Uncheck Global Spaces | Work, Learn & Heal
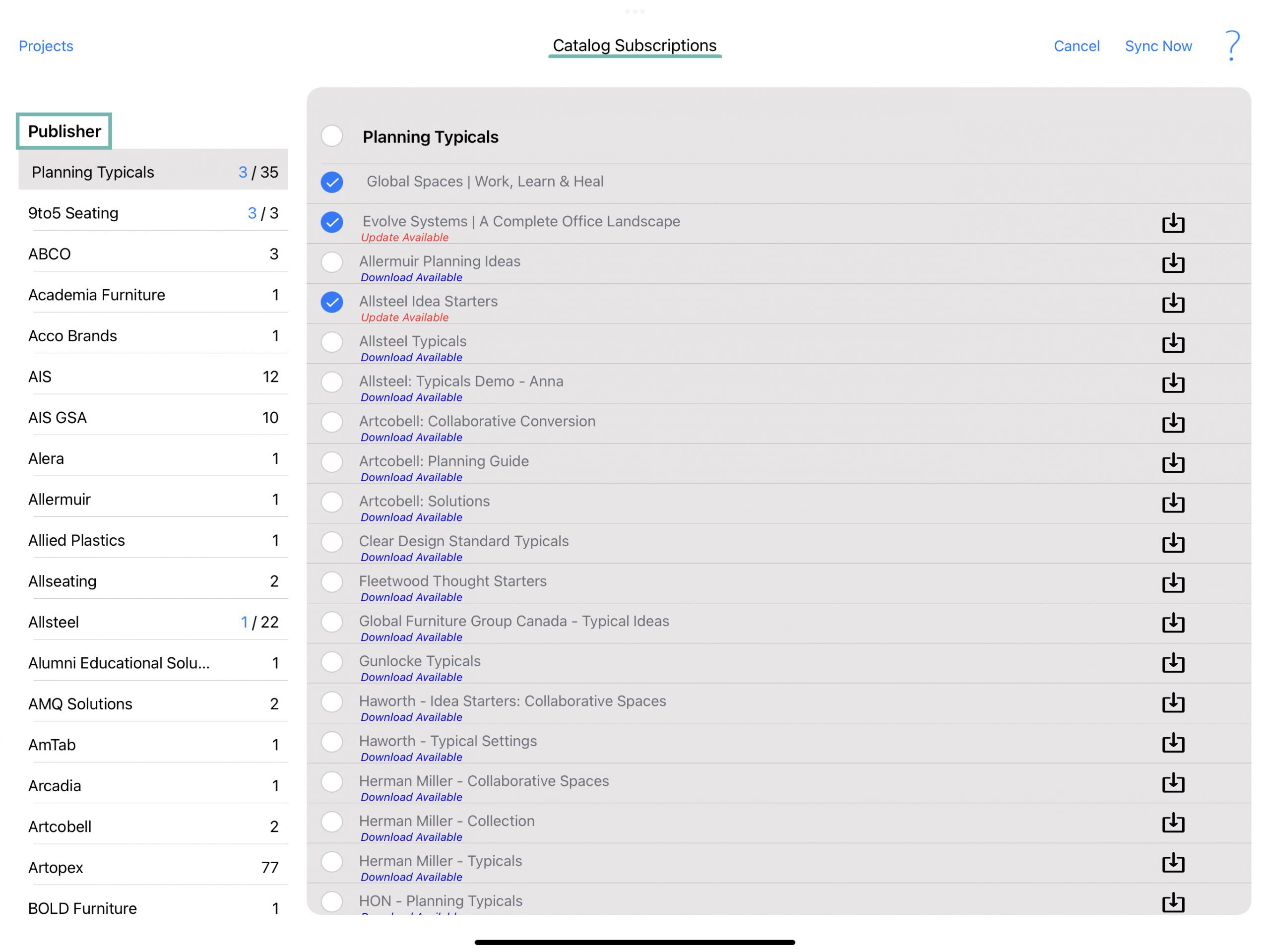The image size is (1270, 952). pyautogui.click(x=332, y=182)
